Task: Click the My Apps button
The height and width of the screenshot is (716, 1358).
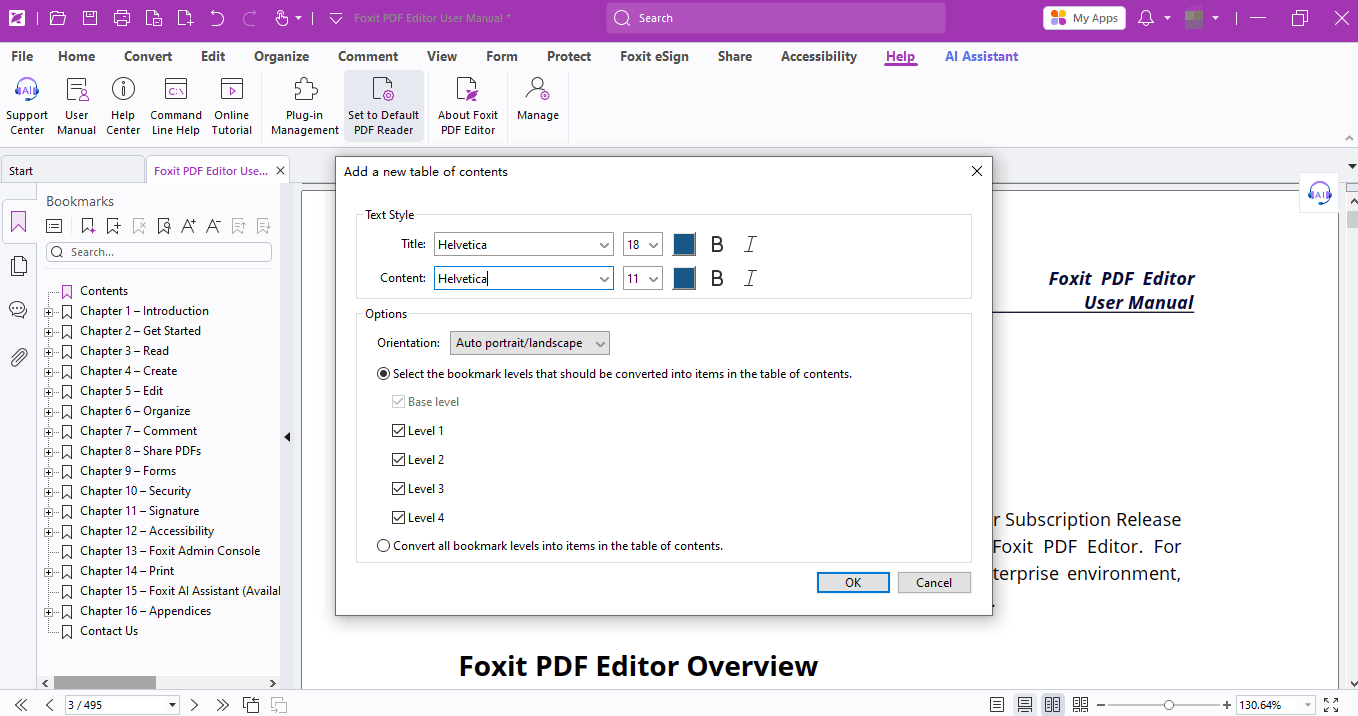Action: pos(1084,18)
